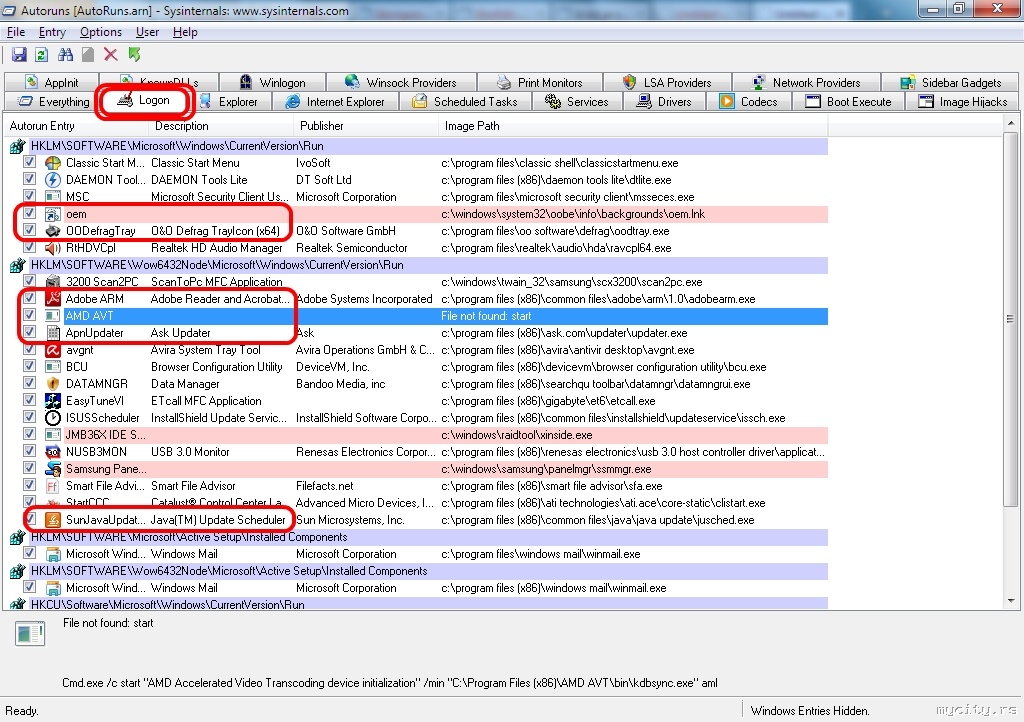Image resolution: width=1024 pixels, height=722 pixels.
Task: Click the Classic Start Menu shell icon
Action: [x=52, y=163]
